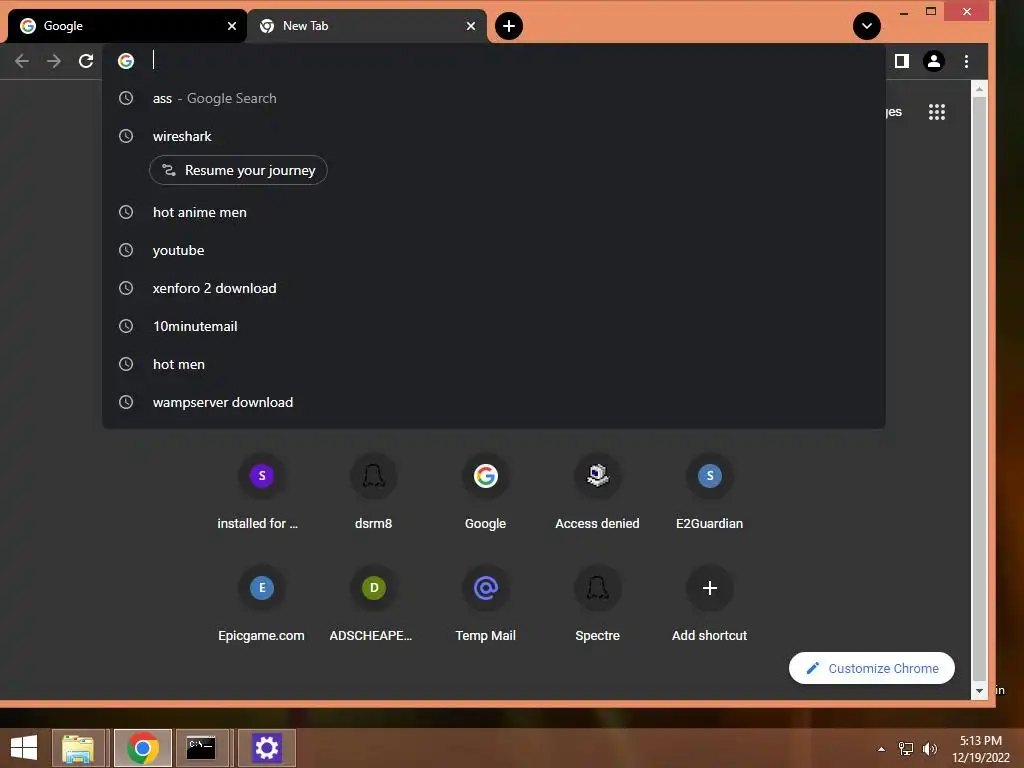Screen dimensions: 1024x768
Task: Open the Windows Start button
Action: (x=24, y=748)
